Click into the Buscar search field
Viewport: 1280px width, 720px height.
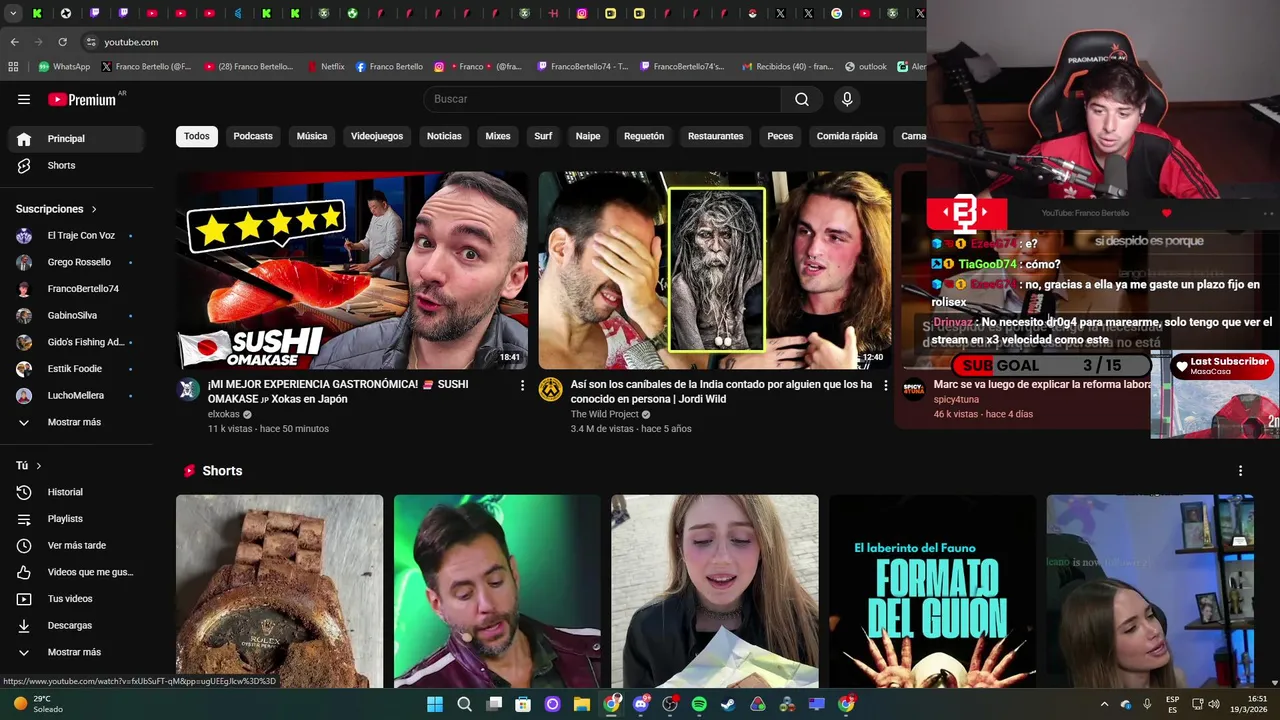coord(604,99)
